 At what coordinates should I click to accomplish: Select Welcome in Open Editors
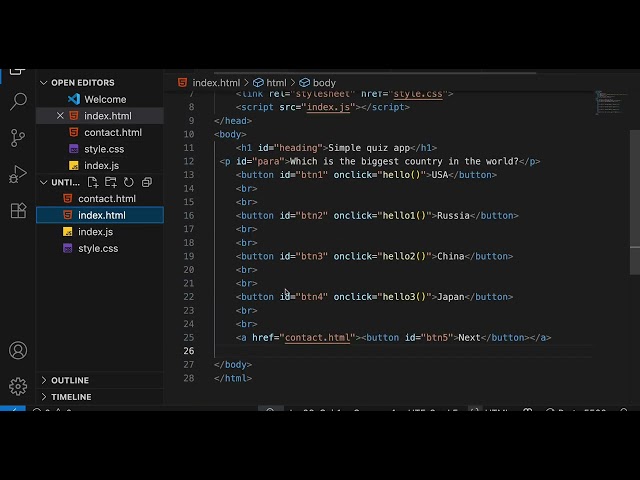pos(100,99)
